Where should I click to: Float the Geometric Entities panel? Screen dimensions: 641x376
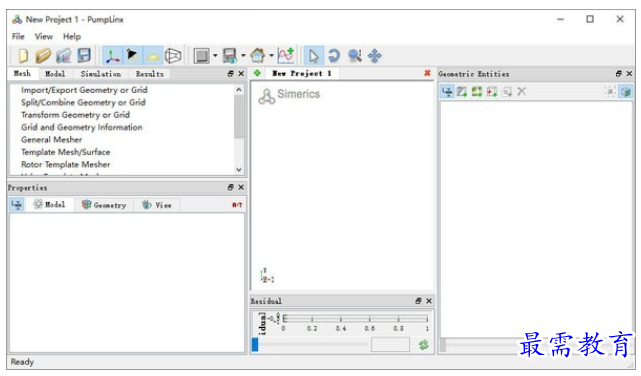(x=619, y=74)
